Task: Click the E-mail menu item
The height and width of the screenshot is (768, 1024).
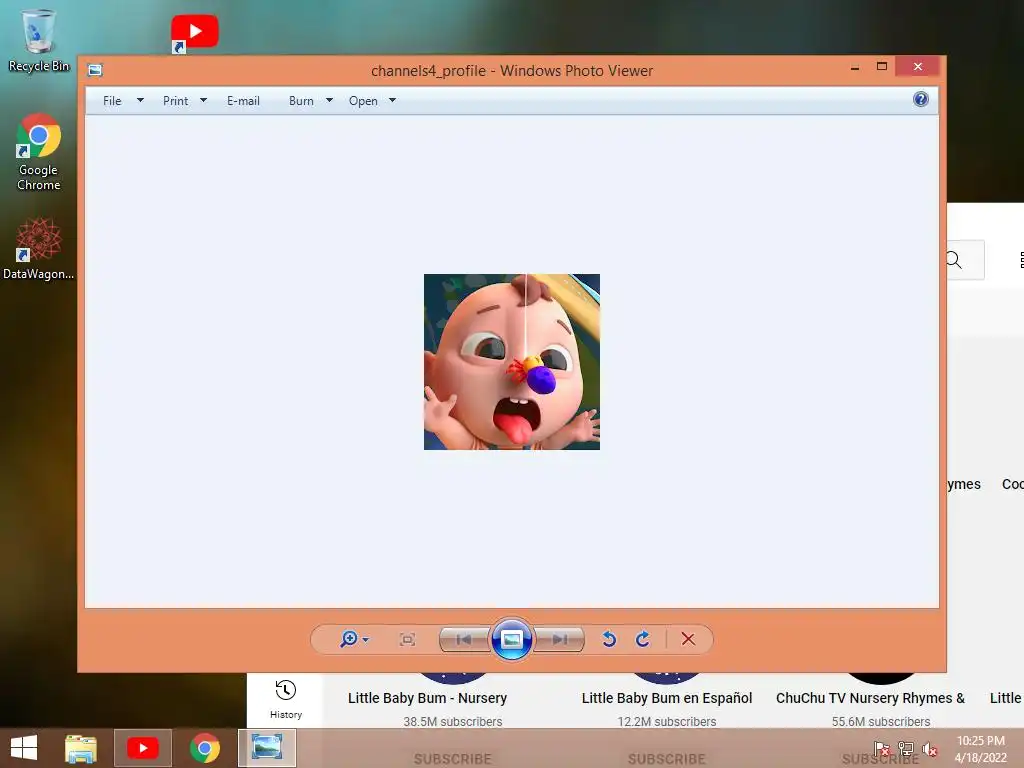Action: click(244, 101)
